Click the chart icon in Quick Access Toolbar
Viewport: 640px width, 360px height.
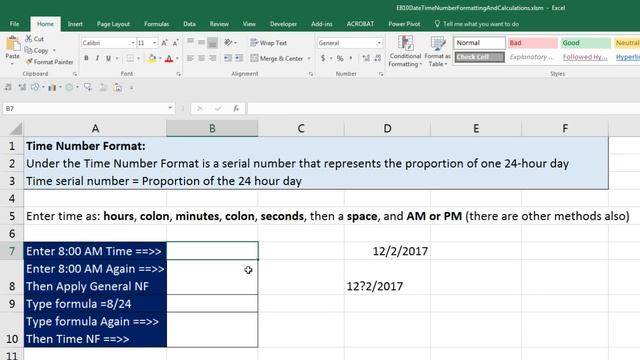click(52, 87)
